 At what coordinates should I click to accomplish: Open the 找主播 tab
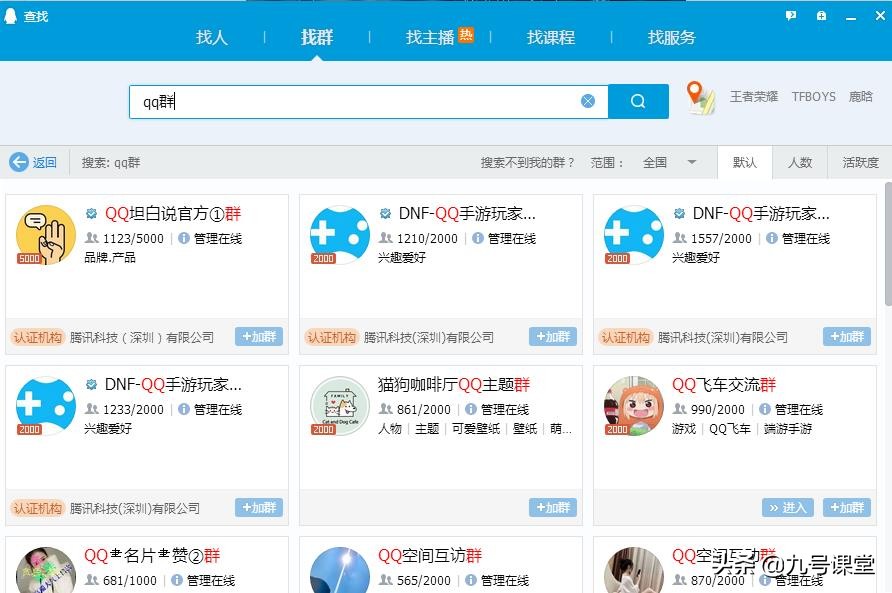tap(430, 37)
